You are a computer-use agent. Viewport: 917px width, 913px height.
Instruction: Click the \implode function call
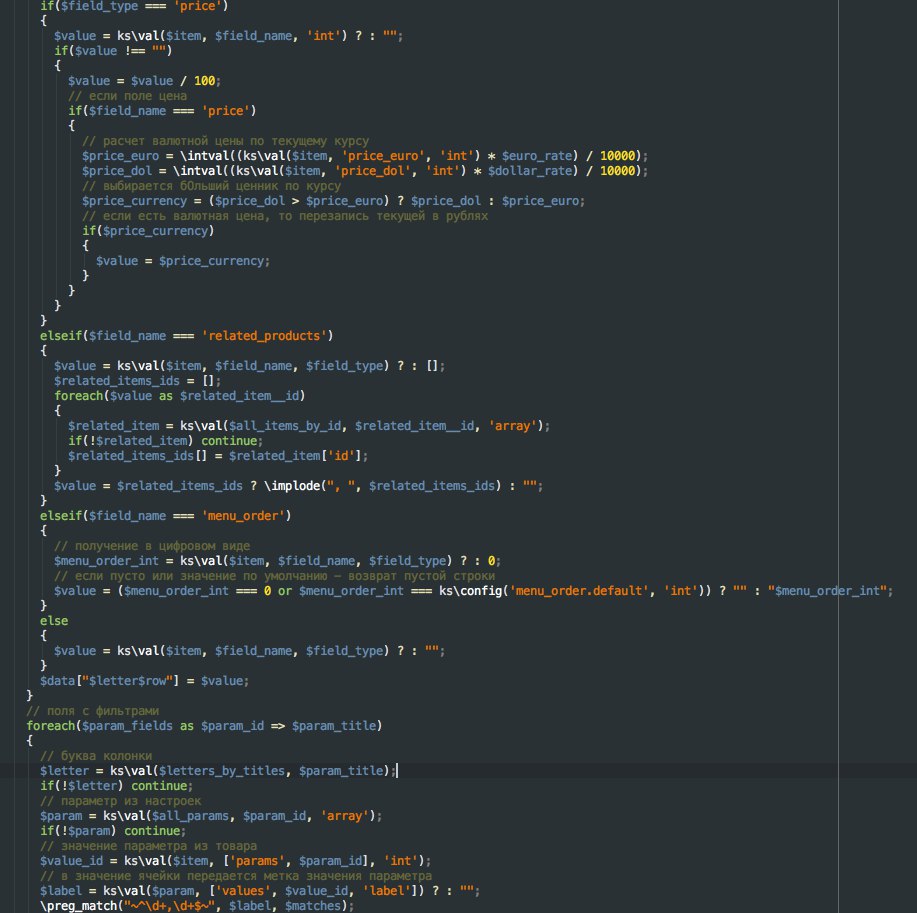tap(292, 486)
